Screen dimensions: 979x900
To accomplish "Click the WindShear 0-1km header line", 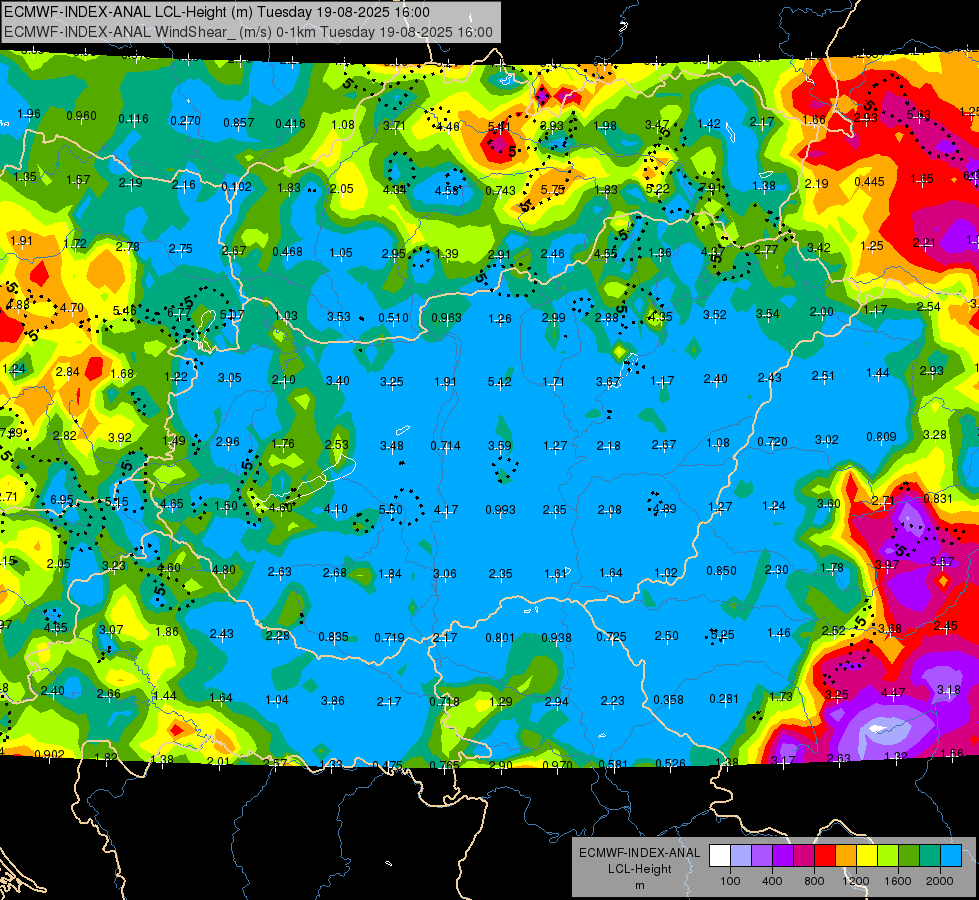I will coord(248,32).
